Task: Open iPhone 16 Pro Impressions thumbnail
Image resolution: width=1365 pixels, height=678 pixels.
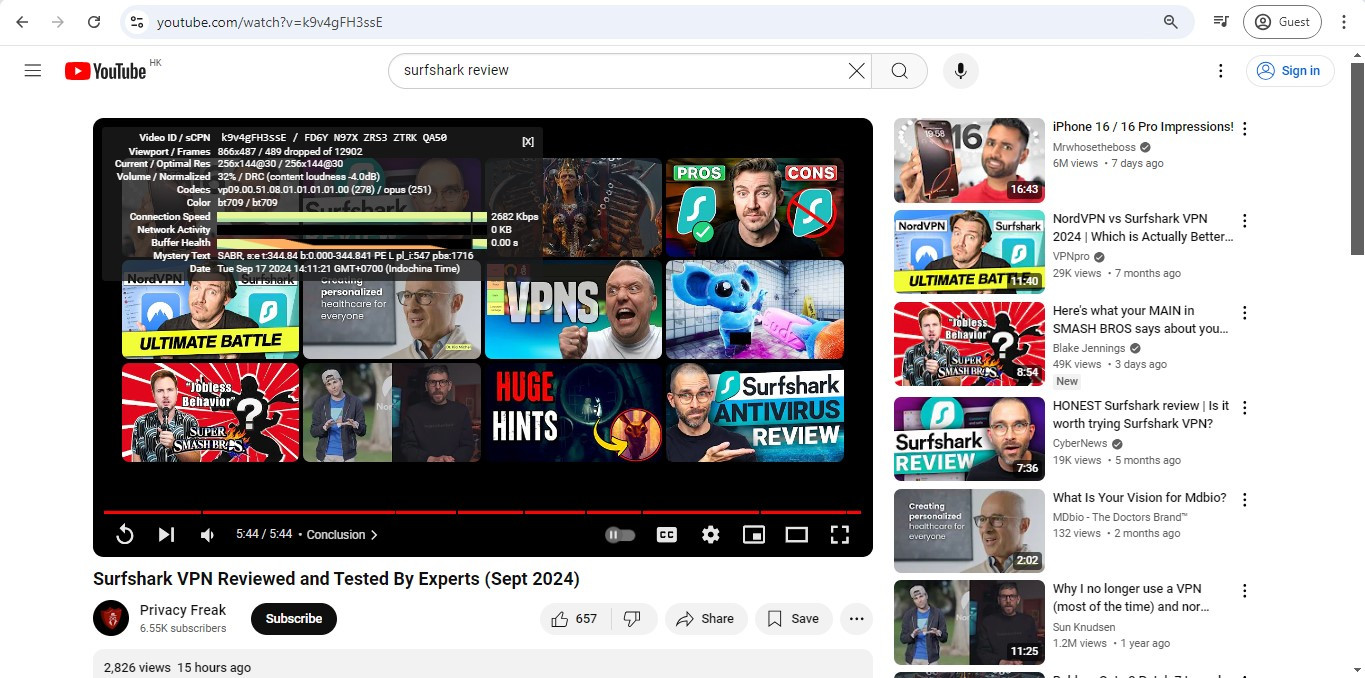Action: [969, 161]
